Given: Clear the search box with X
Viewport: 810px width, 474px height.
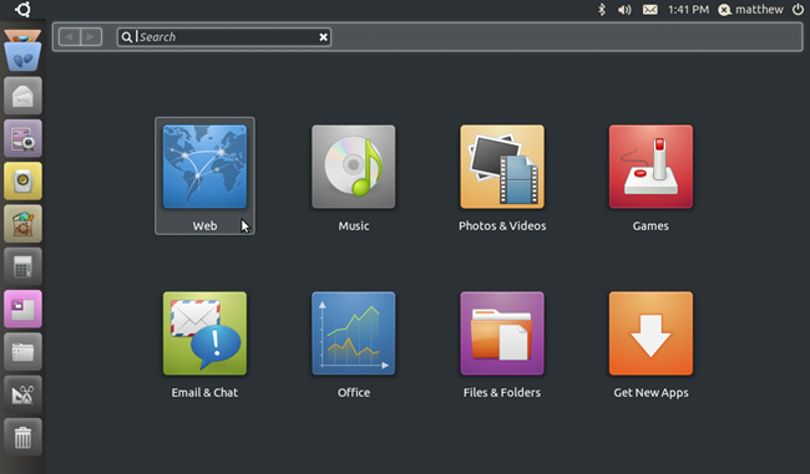Looking at the screenshot, I should click(x=323, y=37).
